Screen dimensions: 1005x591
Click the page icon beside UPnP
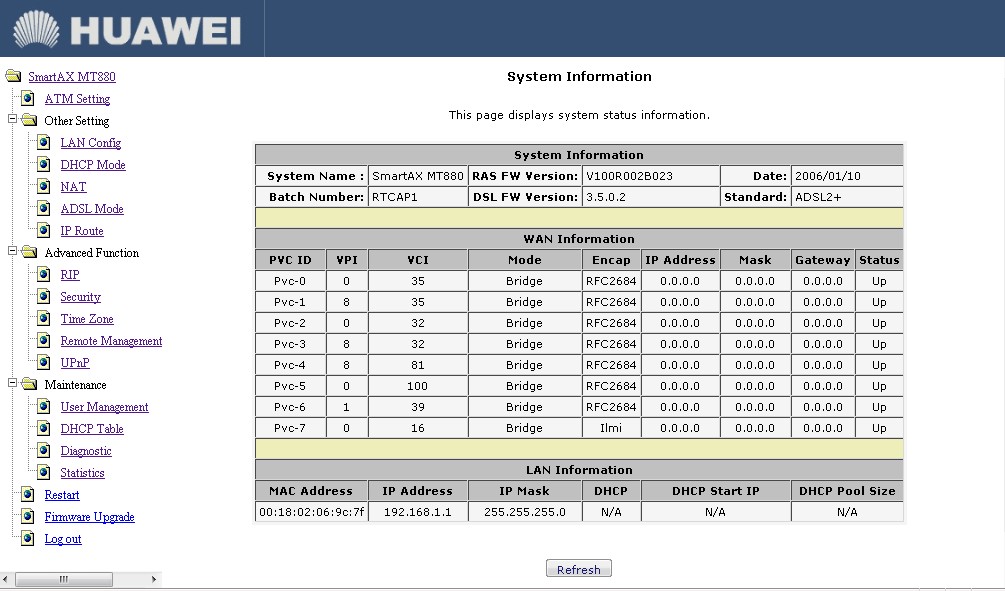(44, 362)
